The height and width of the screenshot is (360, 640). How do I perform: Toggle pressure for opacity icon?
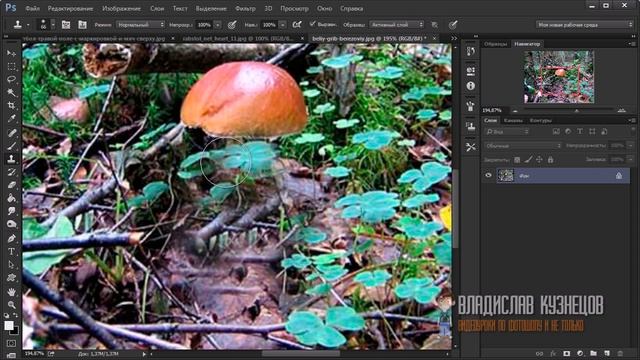232,25
